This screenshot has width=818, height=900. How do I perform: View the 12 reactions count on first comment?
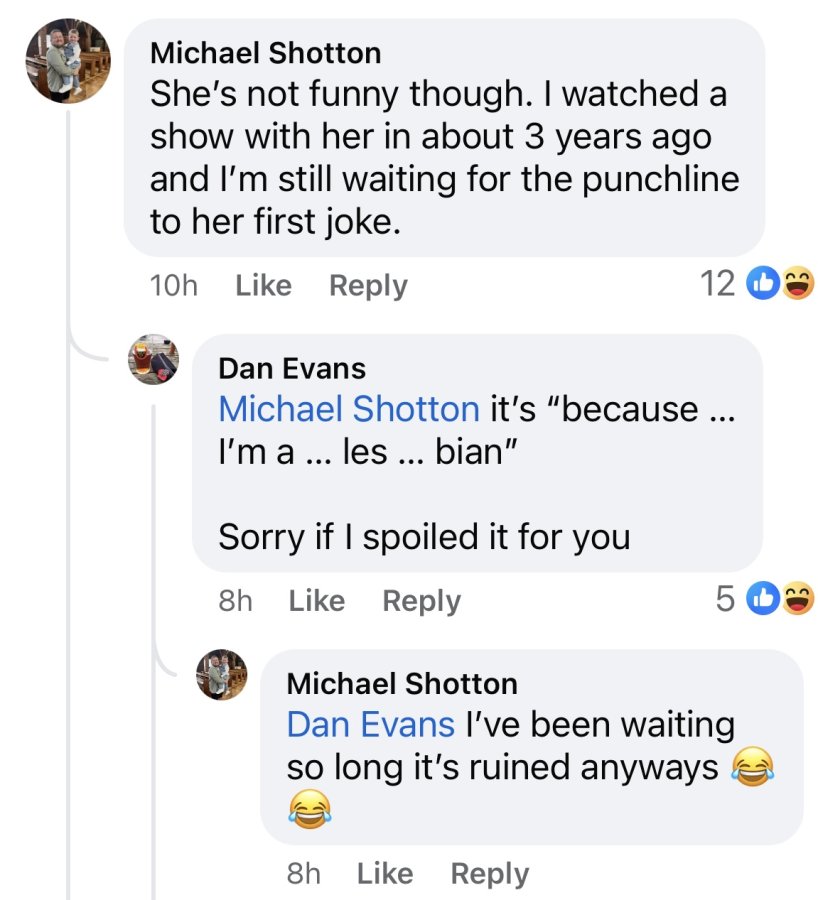pyautogui.click(x=718, y=284)
